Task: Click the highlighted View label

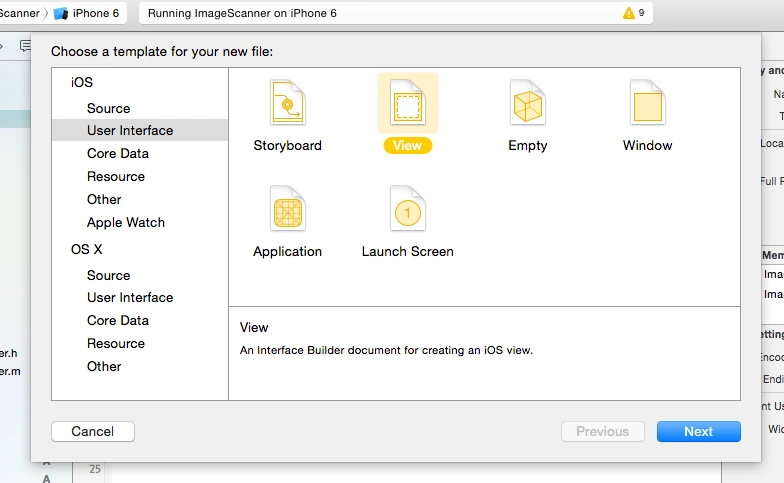Action: 408,146
